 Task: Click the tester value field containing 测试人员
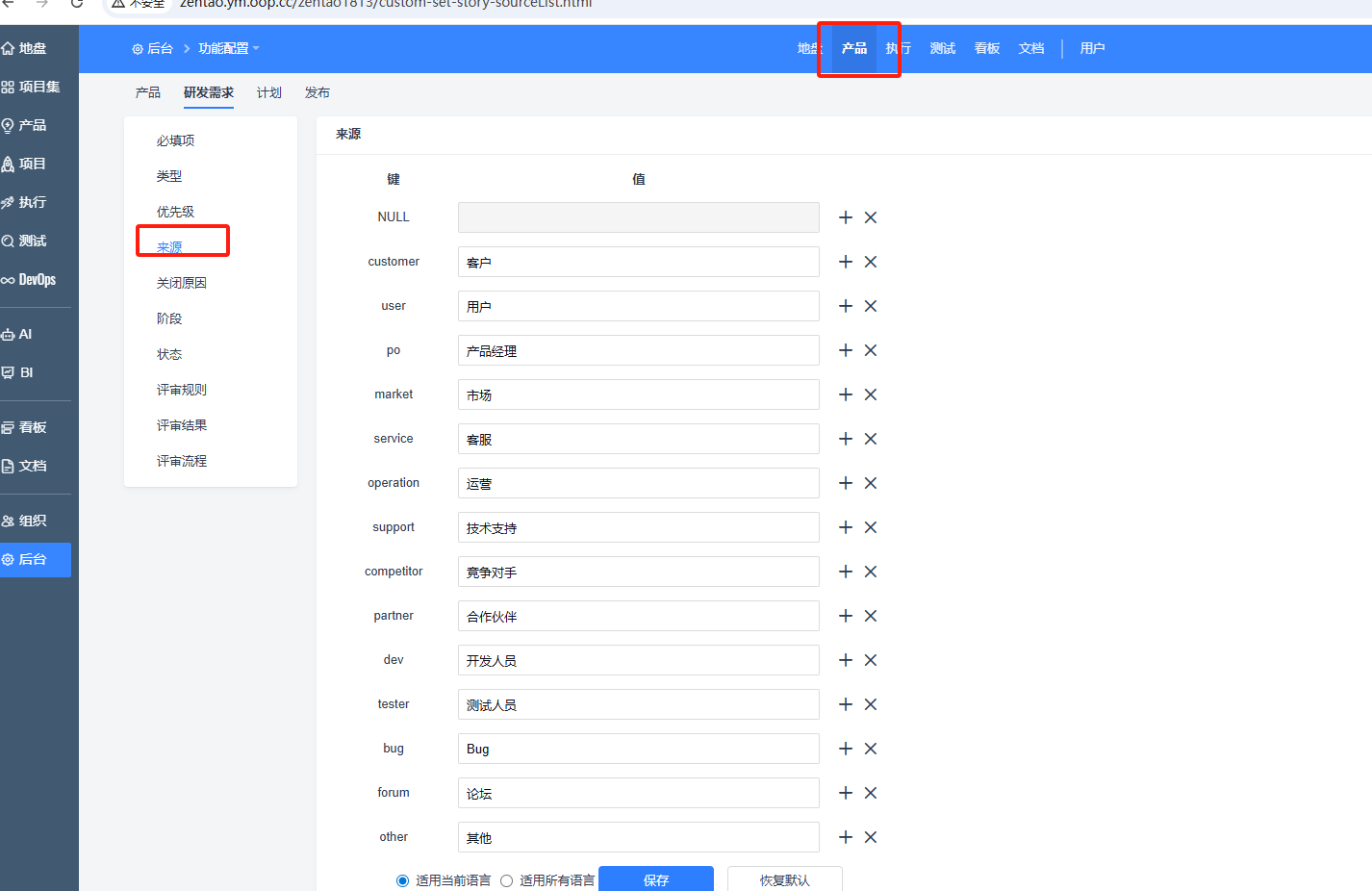(639, 704)
